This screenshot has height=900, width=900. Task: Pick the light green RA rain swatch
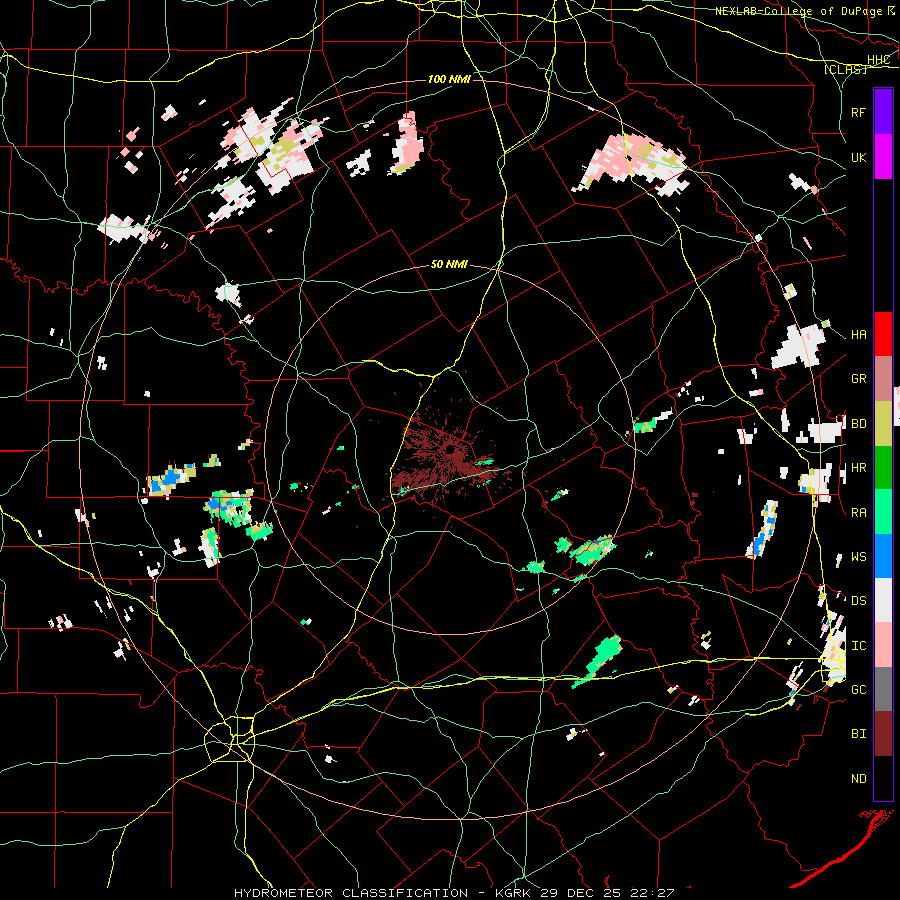pos(883,512)
